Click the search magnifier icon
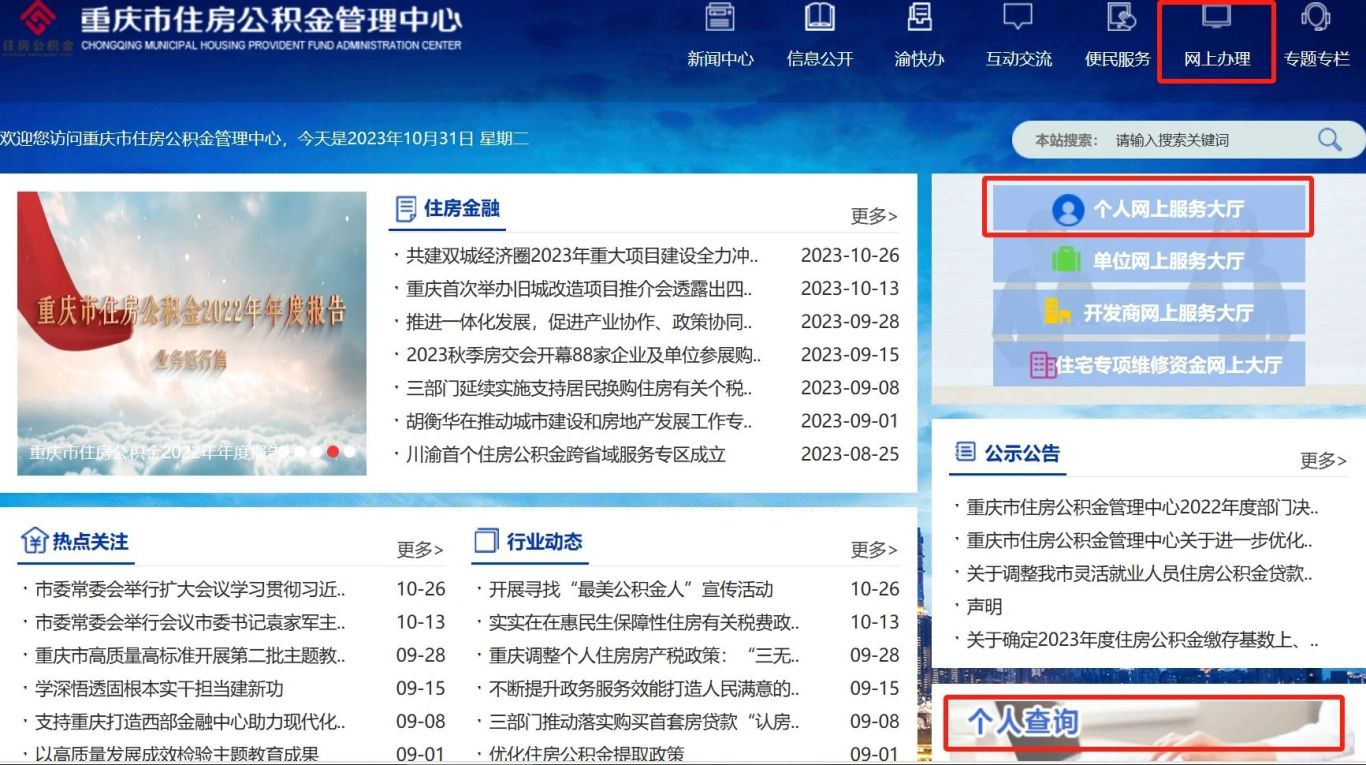 pyautogui.click(x=1329, y=140)
